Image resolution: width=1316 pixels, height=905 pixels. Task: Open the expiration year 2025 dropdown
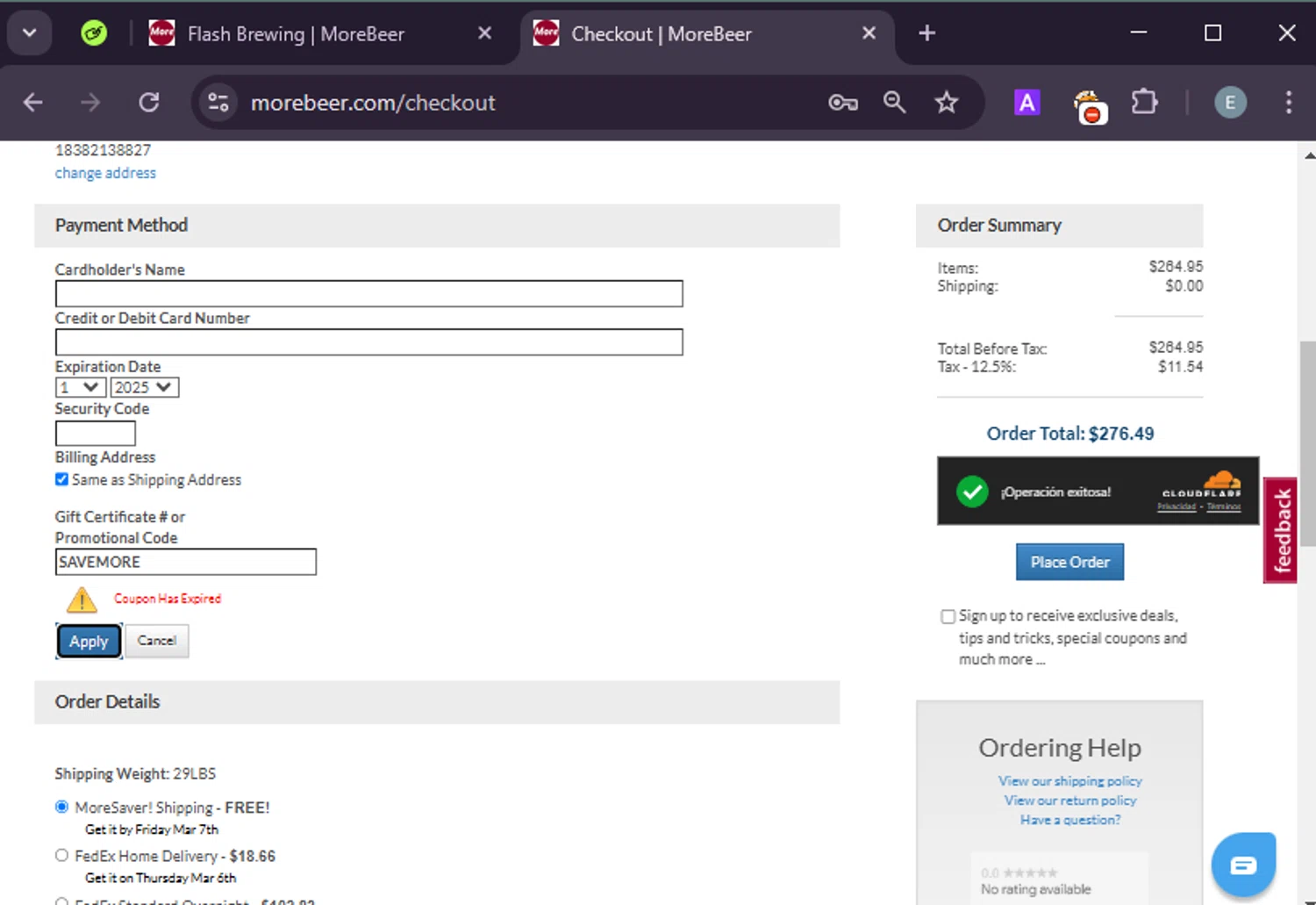[x=145, y=387]
